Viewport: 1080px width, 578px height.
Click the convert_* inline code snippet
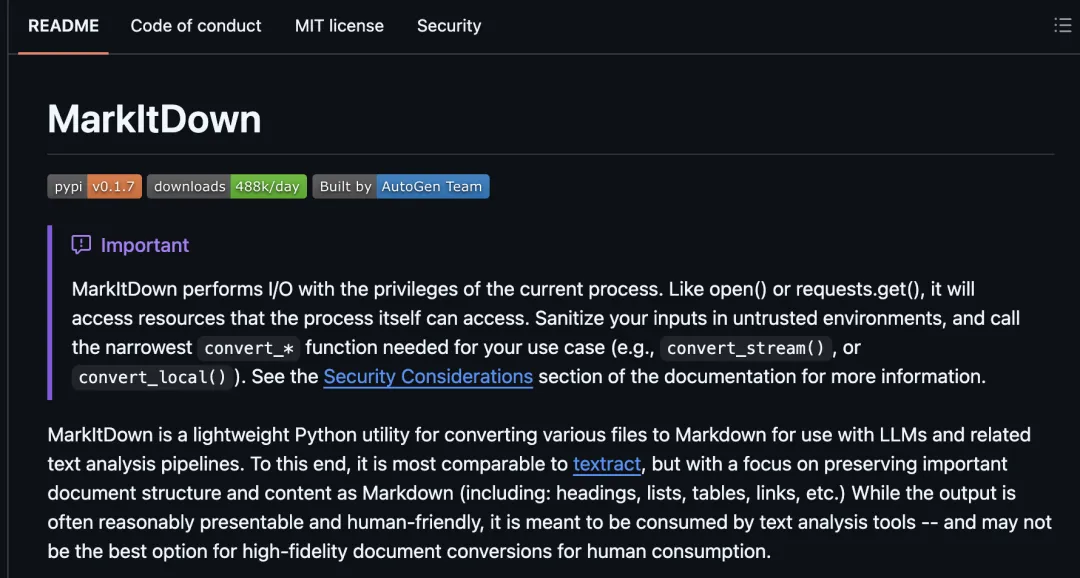pyautogui.click(x=249, y=348)
